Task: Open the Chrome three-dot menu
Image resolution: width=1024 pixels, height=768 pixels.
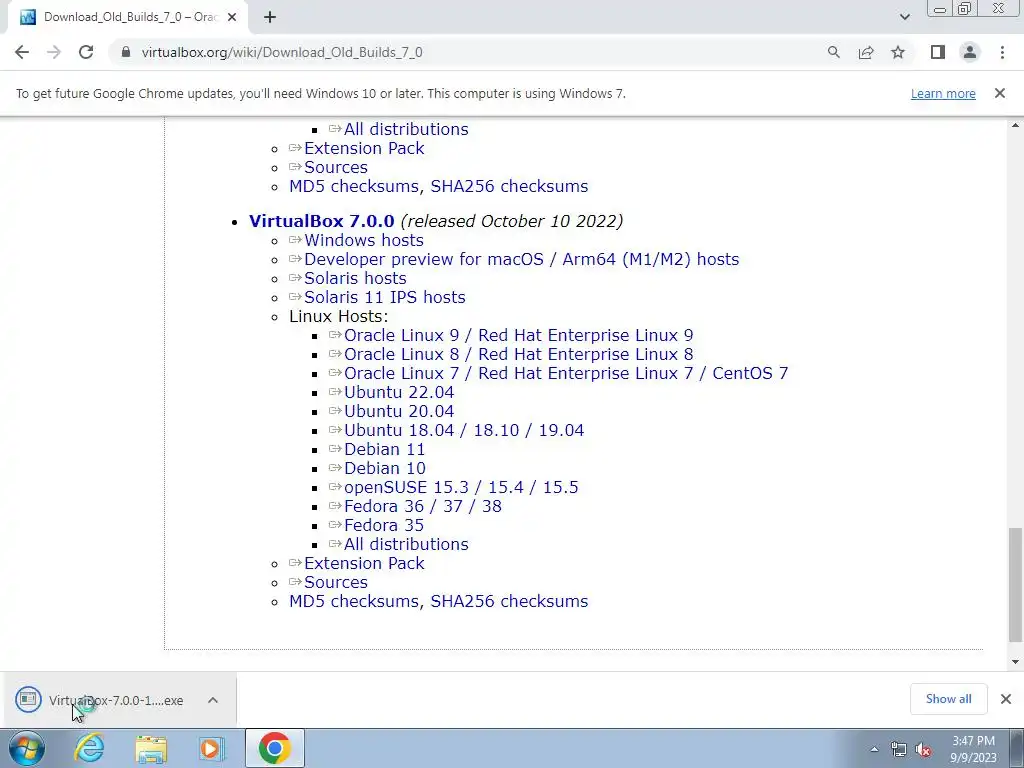Action: pos(1002,52)
